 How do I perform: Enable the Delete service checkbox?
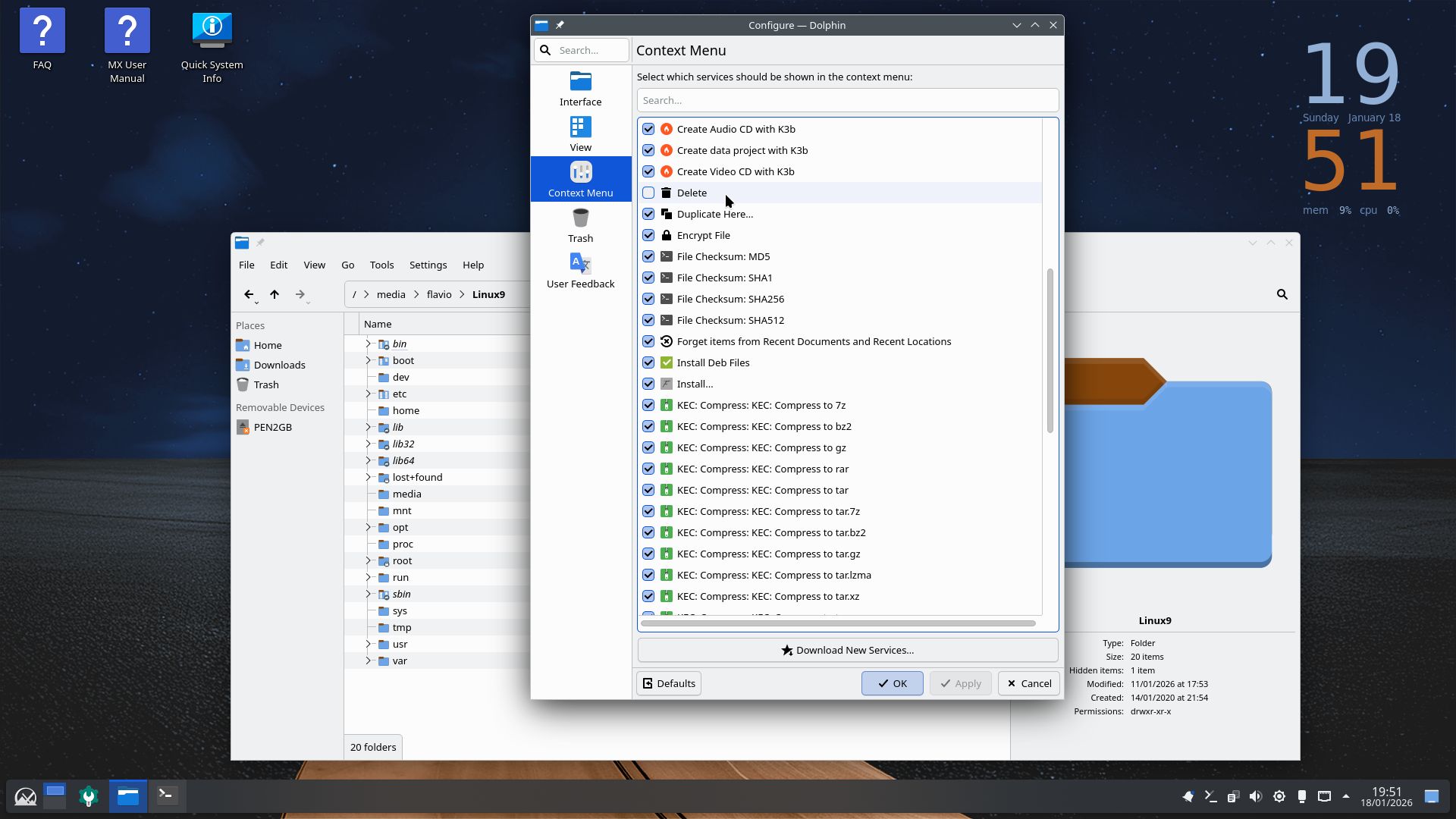(x=648, y=193)
